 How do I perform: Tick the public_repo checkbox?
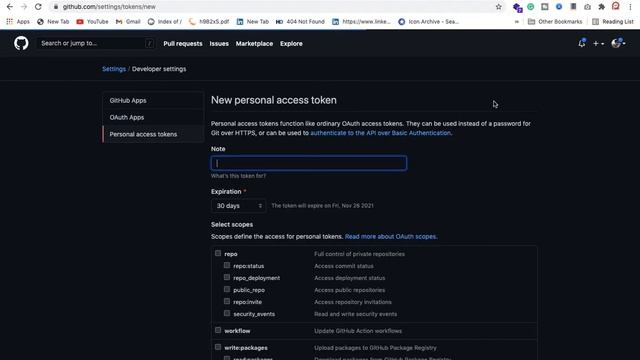point(227,289)
